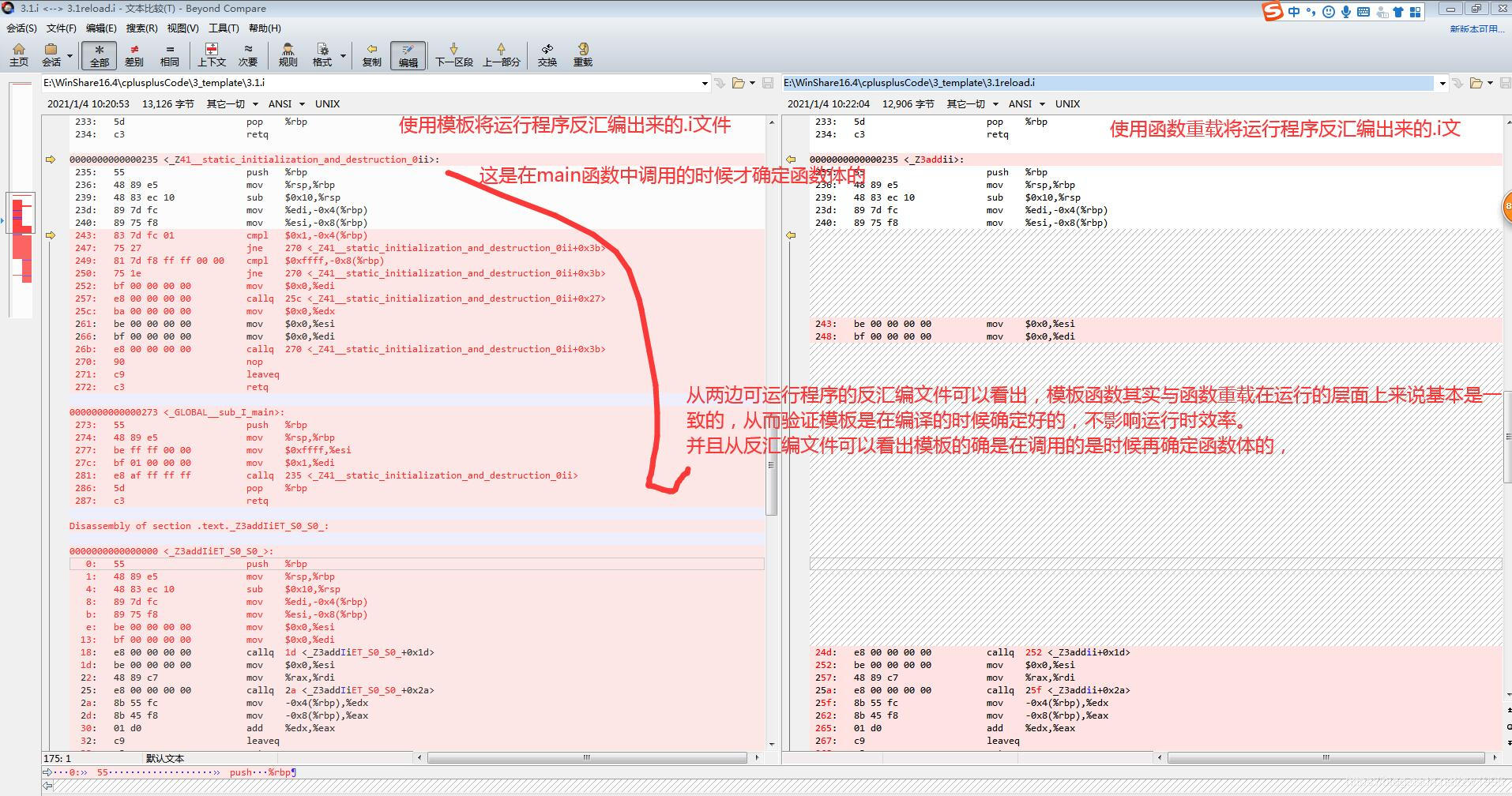Open the 搜索(R) menu

click(x=141, y=28)
